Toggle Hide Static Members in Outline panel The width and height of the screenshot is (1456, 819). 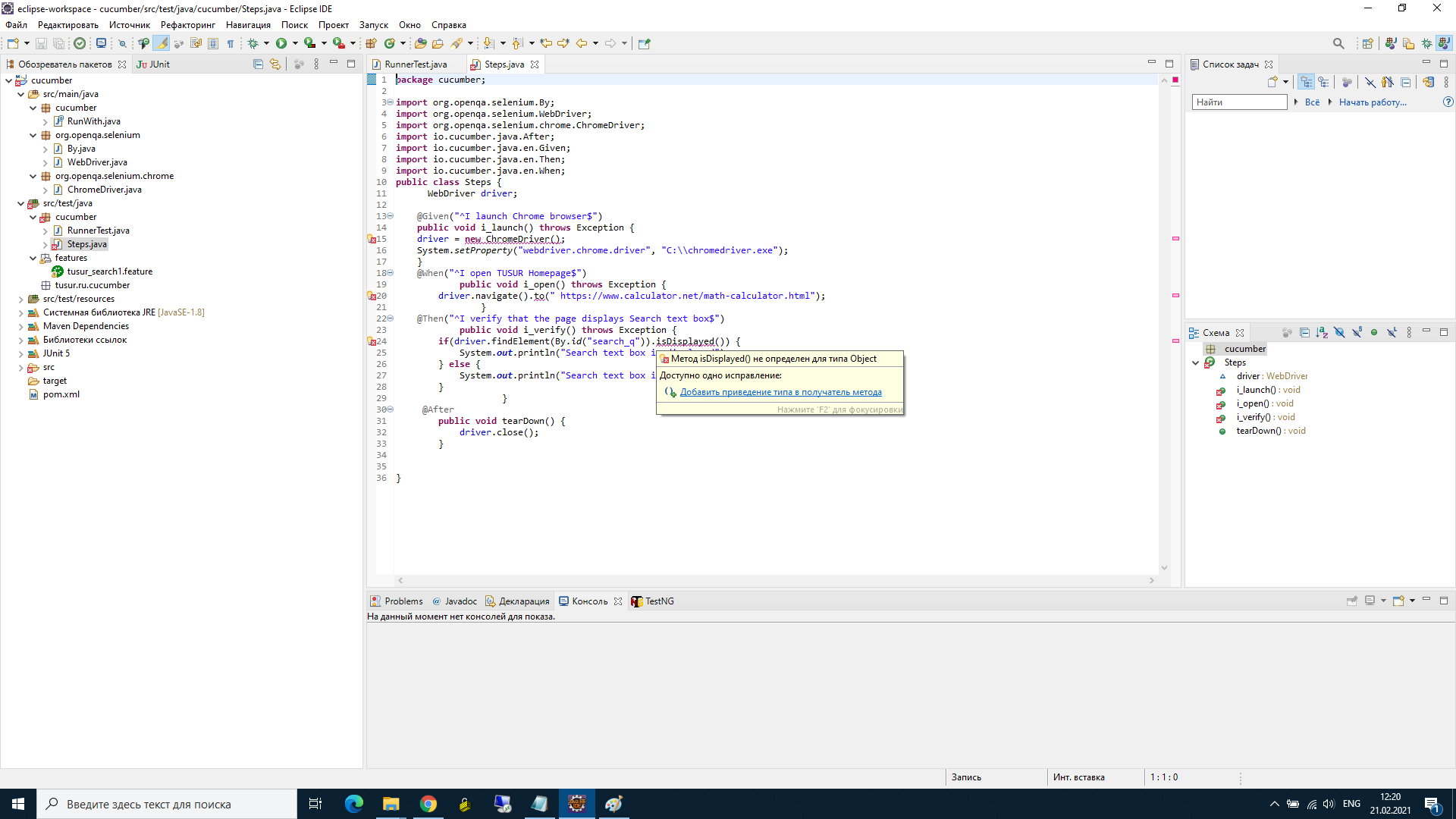pyautogui.click(x=1357, y=333)
